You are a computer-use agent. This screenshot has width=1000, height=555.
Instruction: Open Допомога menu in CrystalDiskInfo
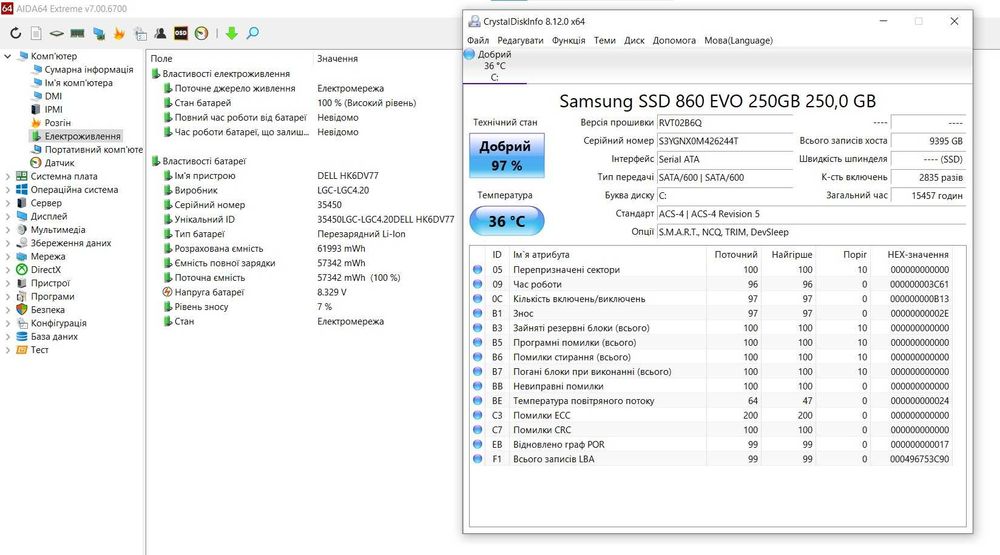pyautogui.click(x=674, y=40)
